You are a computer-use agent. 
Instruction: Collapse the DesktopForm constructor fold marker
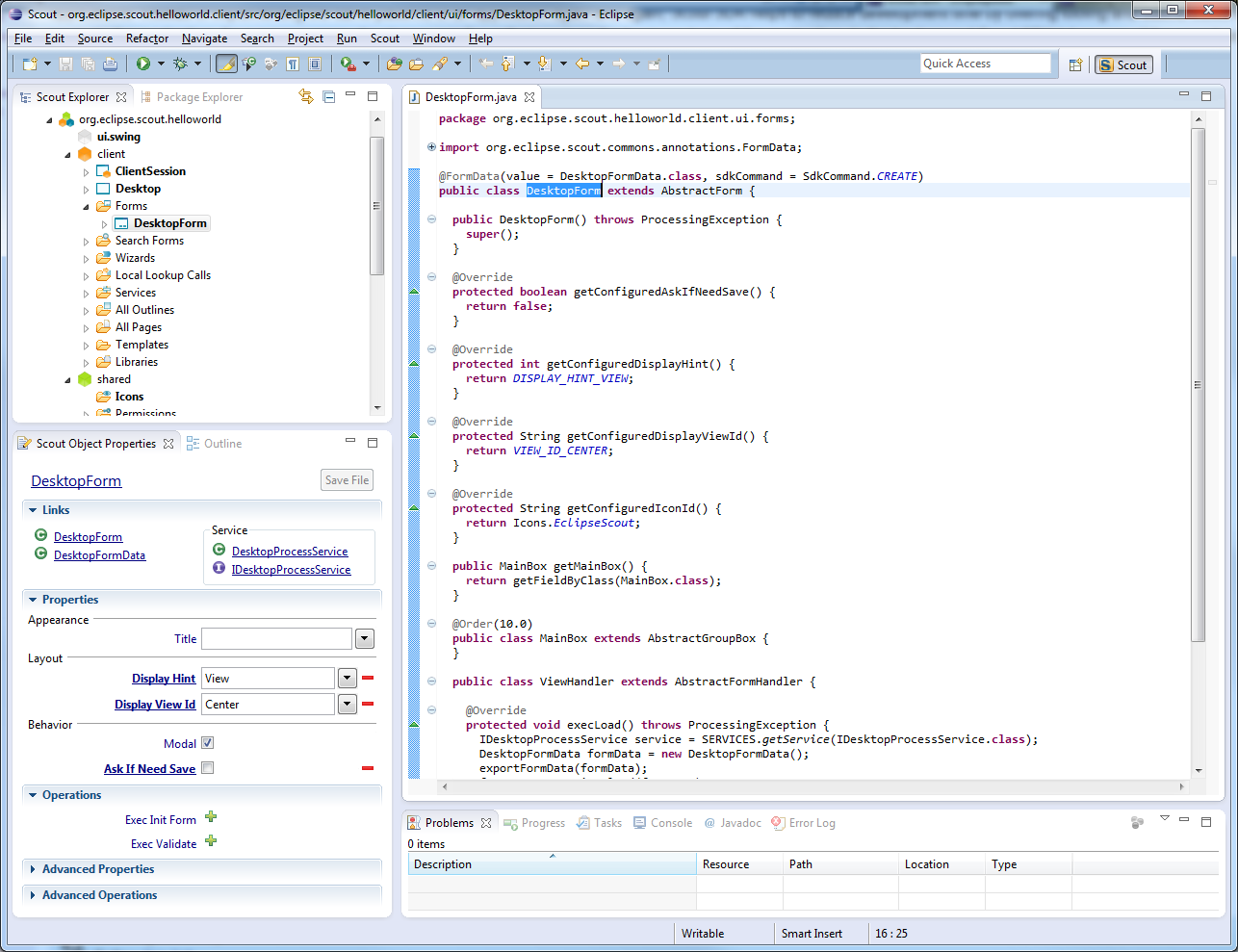[x=432, y=219]
